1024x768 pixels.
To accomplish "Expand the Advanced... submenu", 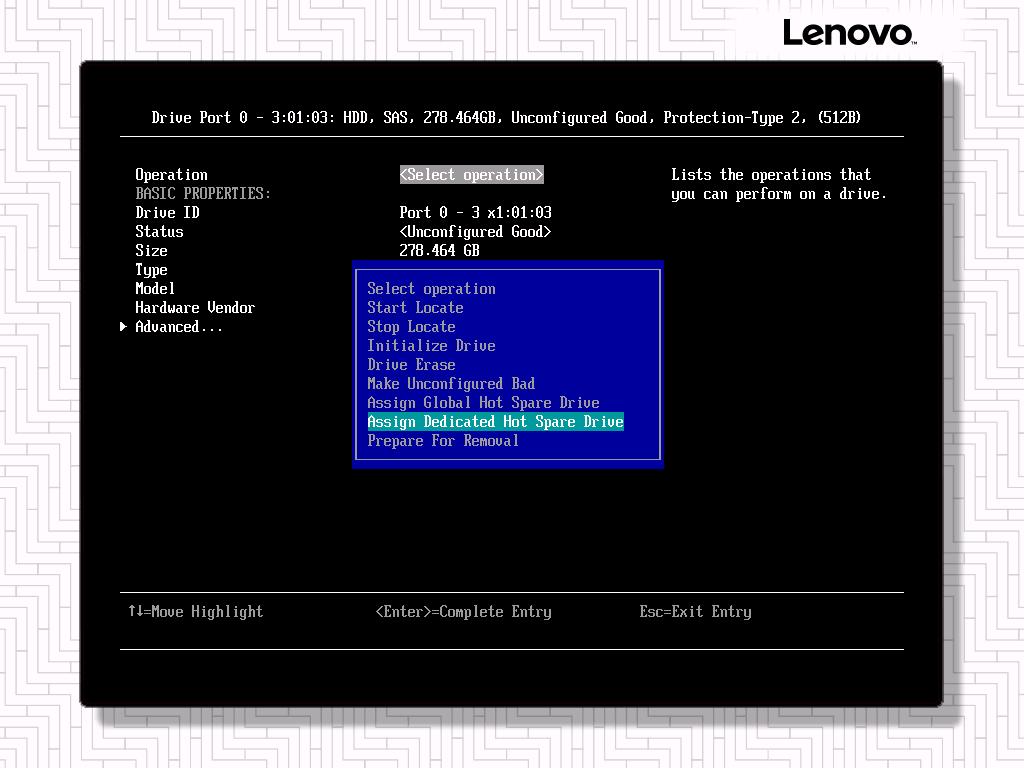I will point(179,327).
